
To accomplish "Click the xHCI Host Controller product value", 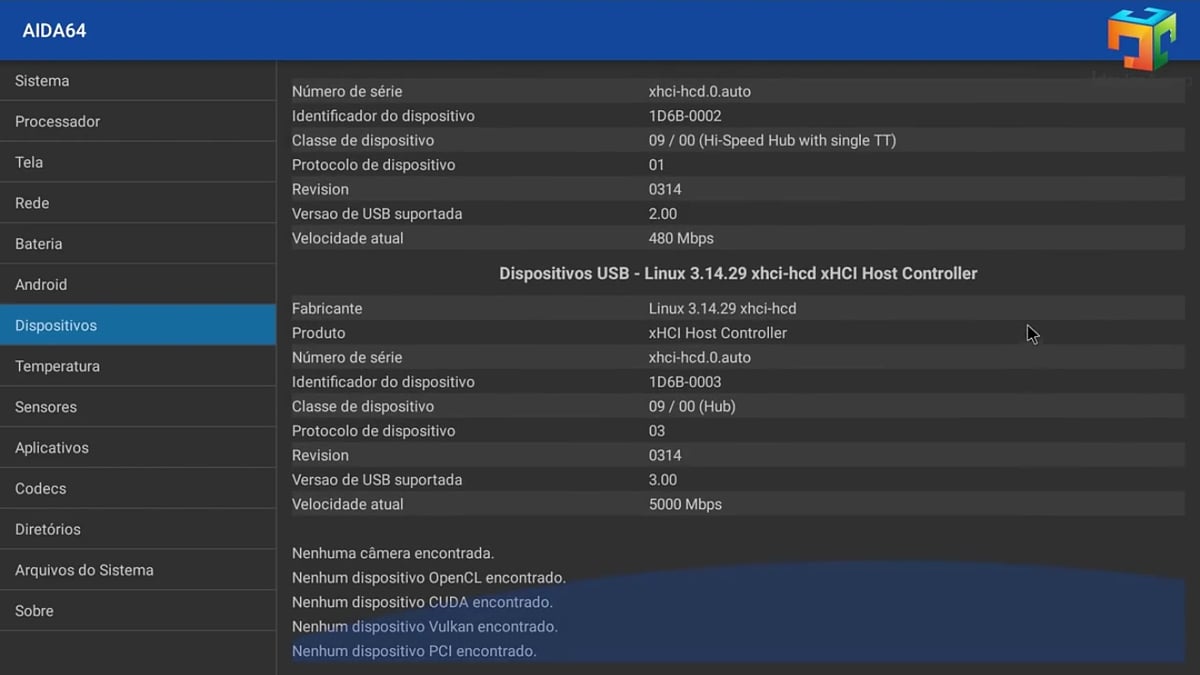I will [x=718, y=333].
